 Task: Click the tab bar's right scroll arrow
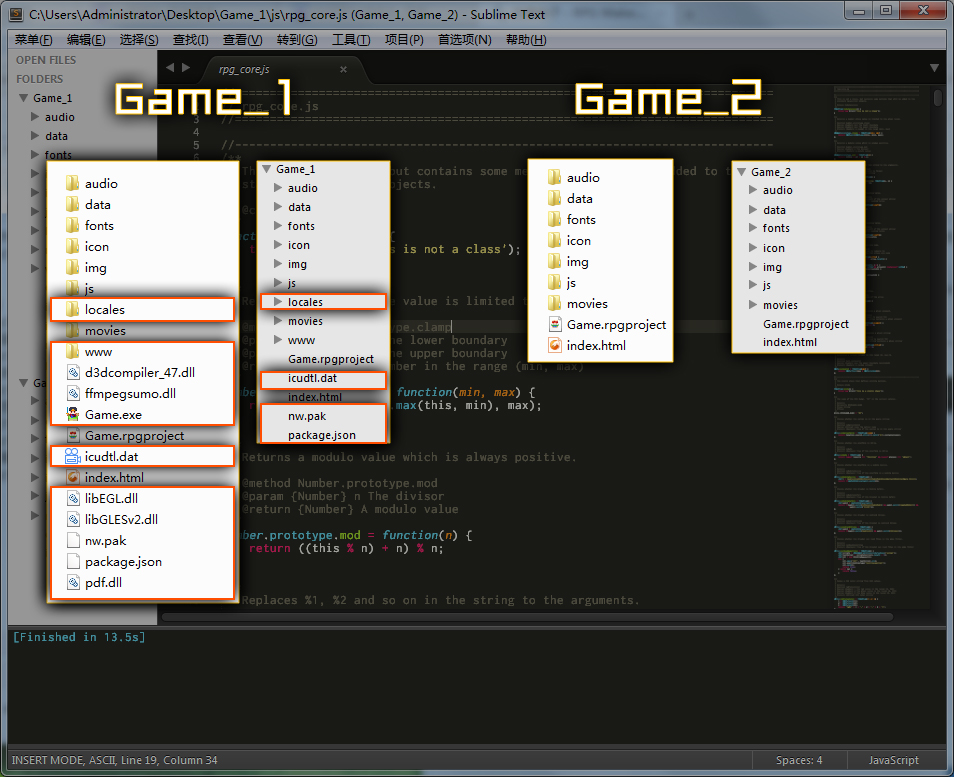pos(186,68)
